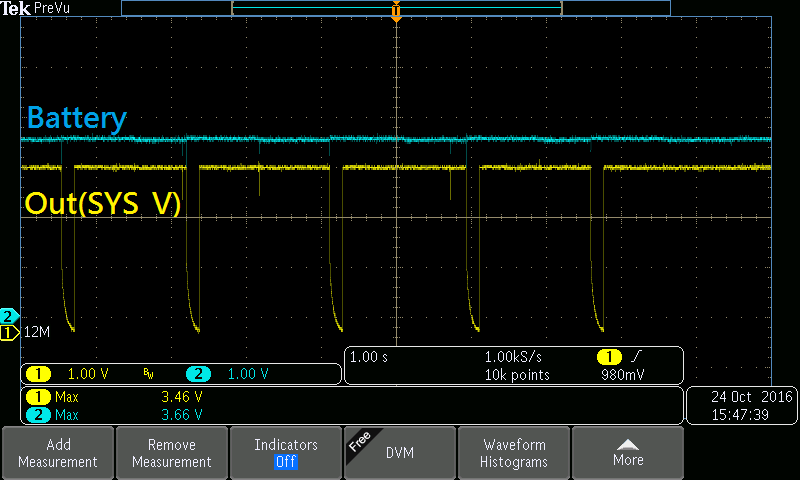The width and height of the screenshot is (800, 480).
Task: Click the 24 Oct 2016 date readout
Action: point(751,396)
